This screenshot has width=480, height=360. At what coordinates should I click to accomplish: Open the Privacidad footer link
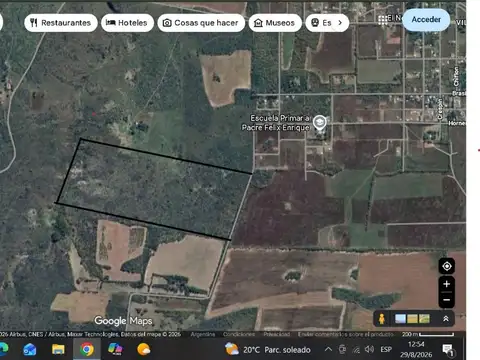[x=276, y=334]
